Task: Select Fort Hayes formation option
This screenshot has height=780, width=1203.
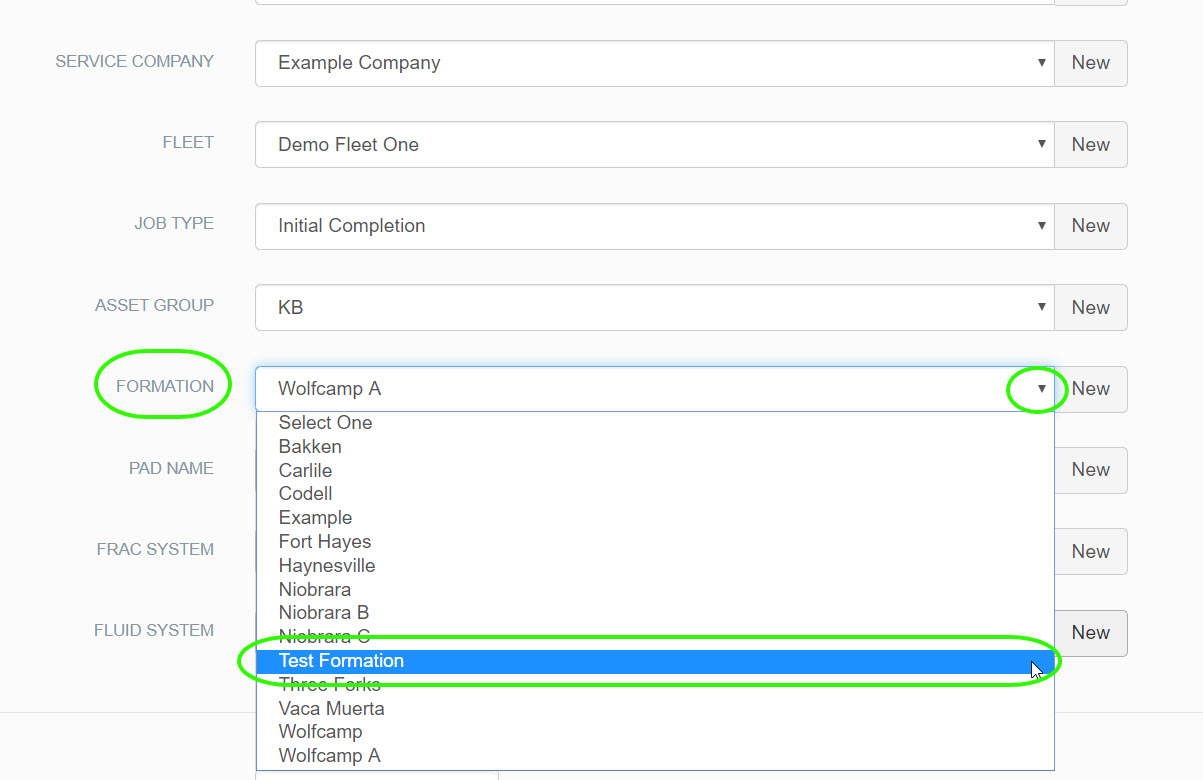Action: point(324,542)
